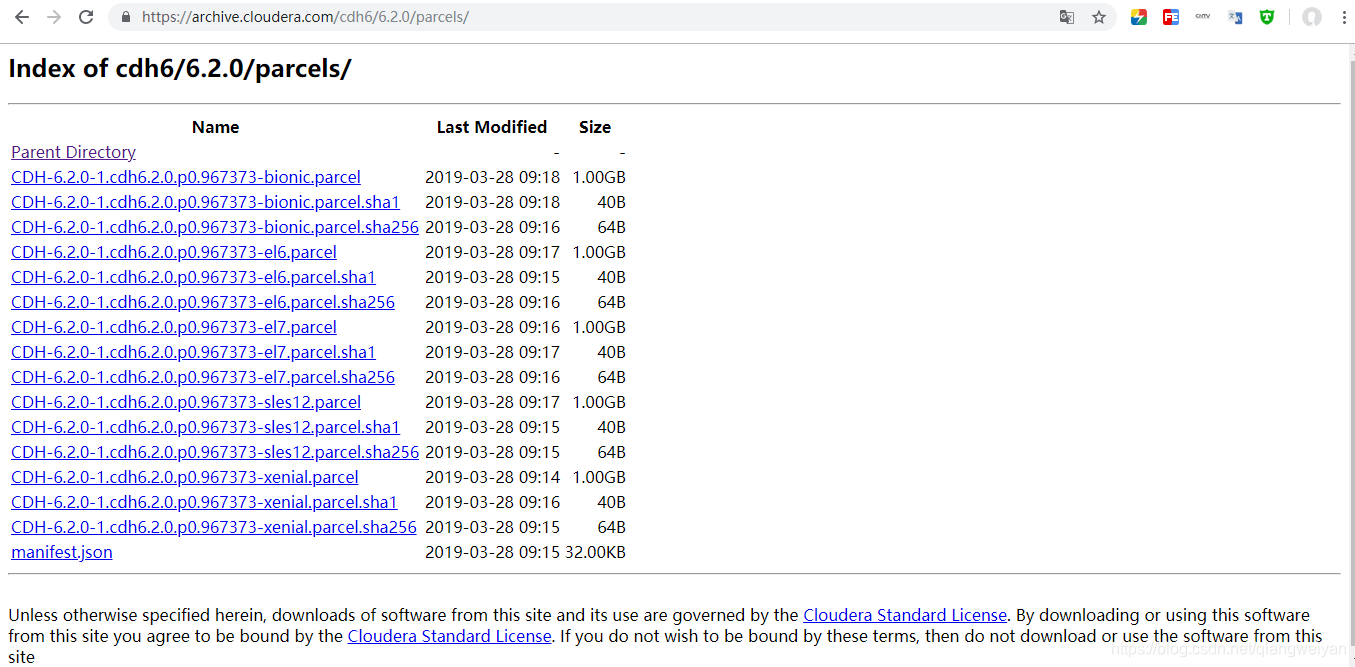Open the Google Translate page icon
This screenshot has width=1355, height=667.
1067,17
